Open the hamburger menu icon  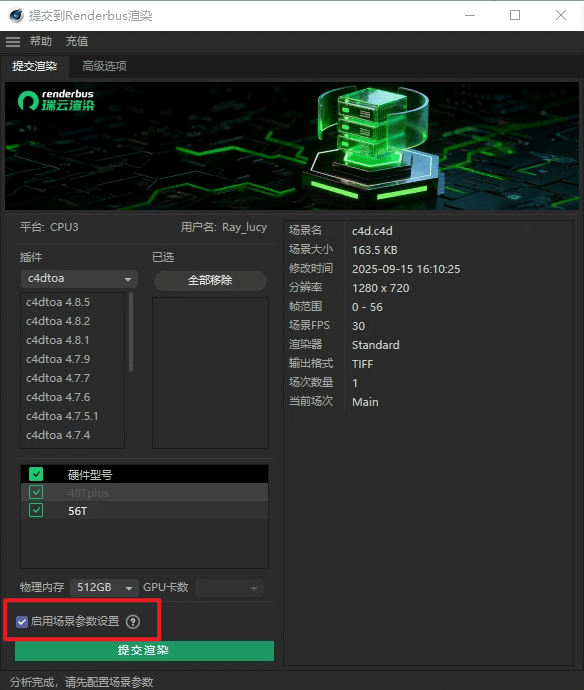13,42
